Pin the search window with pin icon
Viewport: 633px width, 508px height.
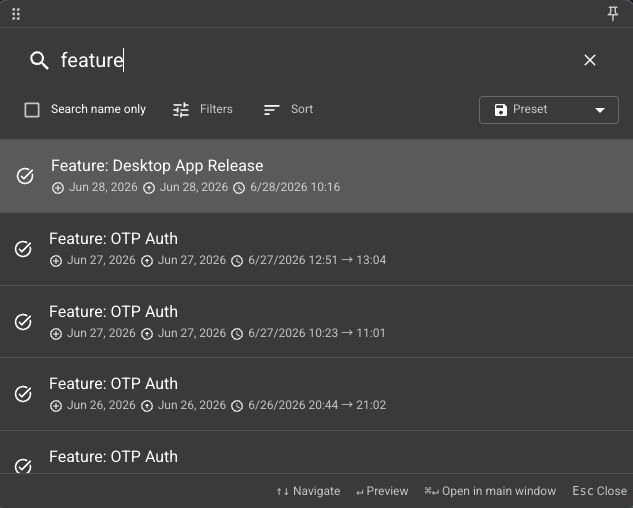613,14
